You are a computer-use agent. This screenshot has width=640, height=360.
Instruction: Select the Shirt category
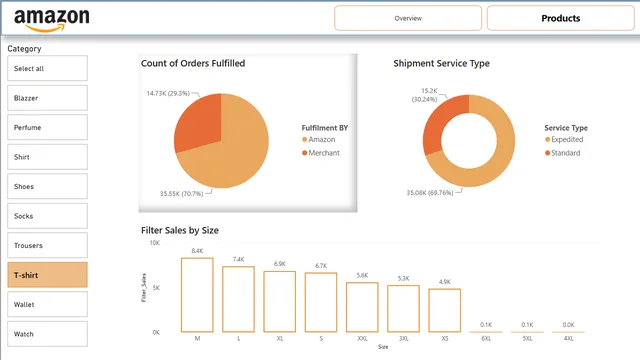47,157
